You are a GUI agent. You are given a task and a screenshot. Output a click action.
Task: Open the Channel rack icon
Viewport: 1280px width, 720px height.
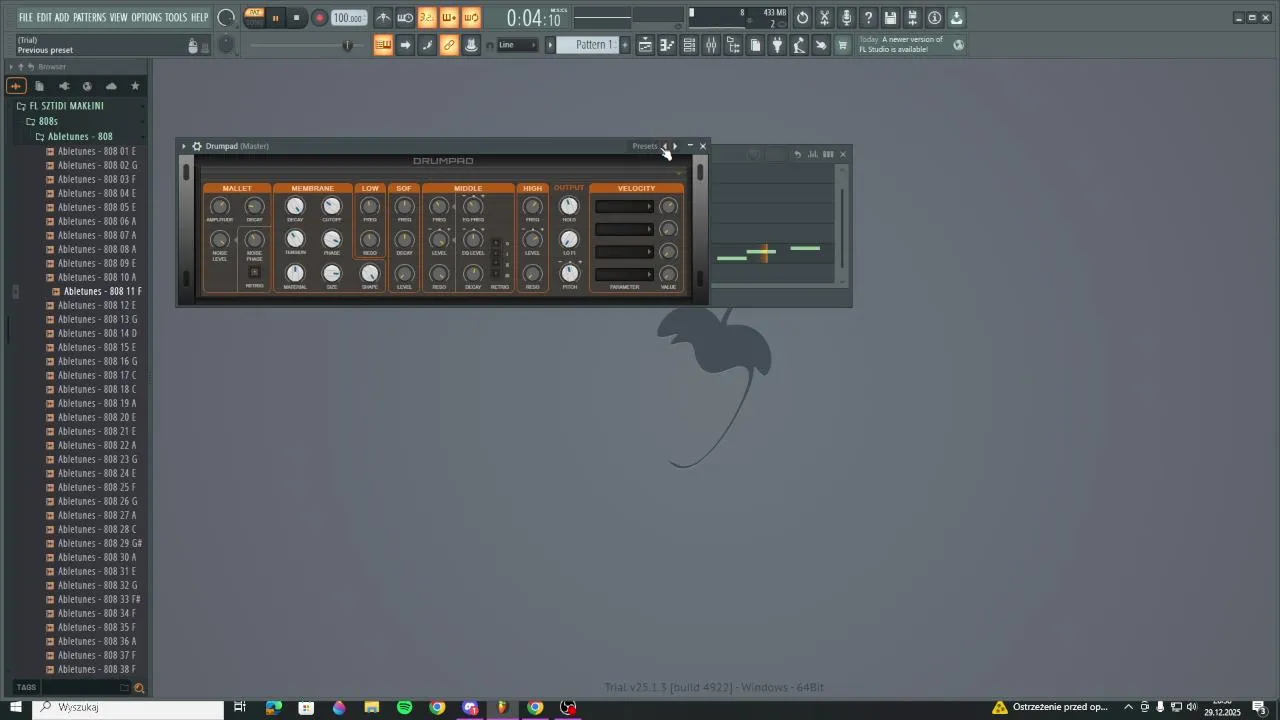pos(689,45)
